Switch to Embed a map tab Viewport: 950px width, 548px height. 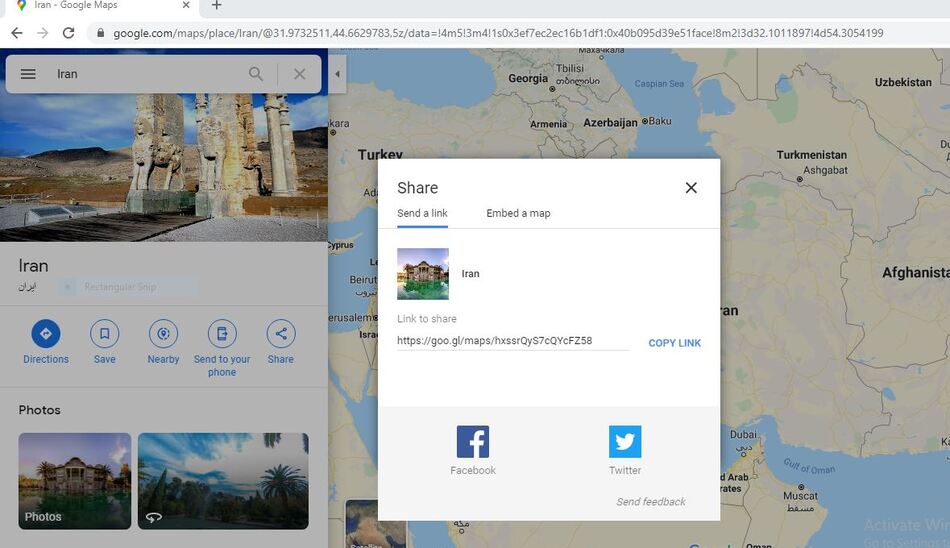pyautogui.click(x=518, y=213)
